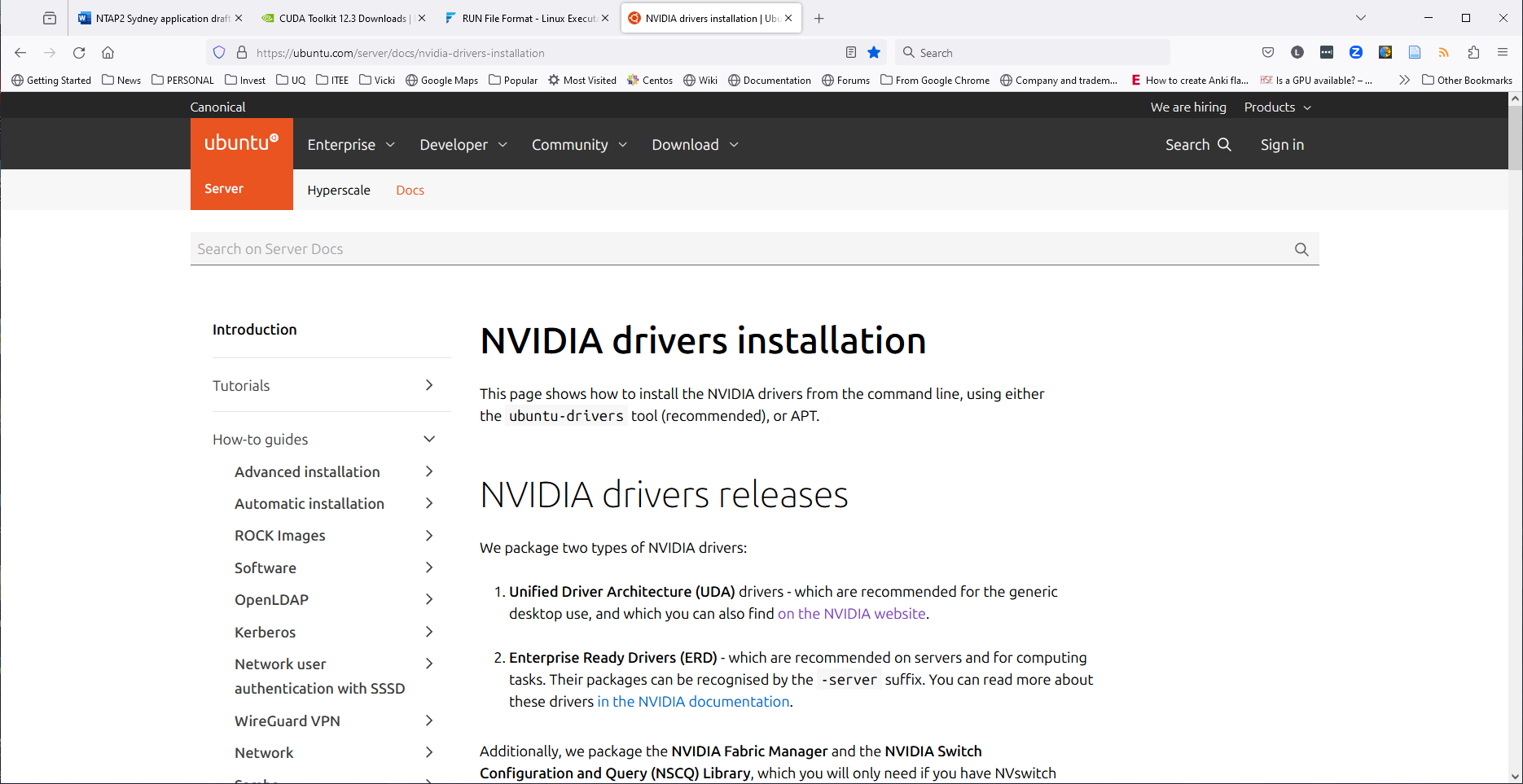This screenshot has height=784, width=1523.
Task: Toggle the blue bookmark star
Action: 874,53
